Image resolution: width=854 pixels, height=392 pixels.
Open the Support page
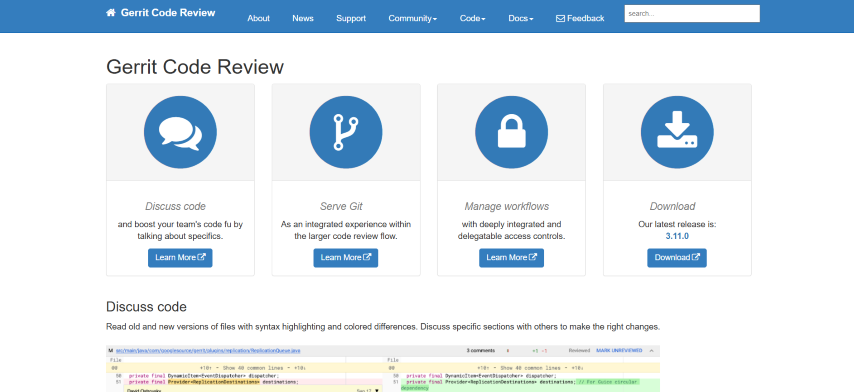click(x=351, y=19)
